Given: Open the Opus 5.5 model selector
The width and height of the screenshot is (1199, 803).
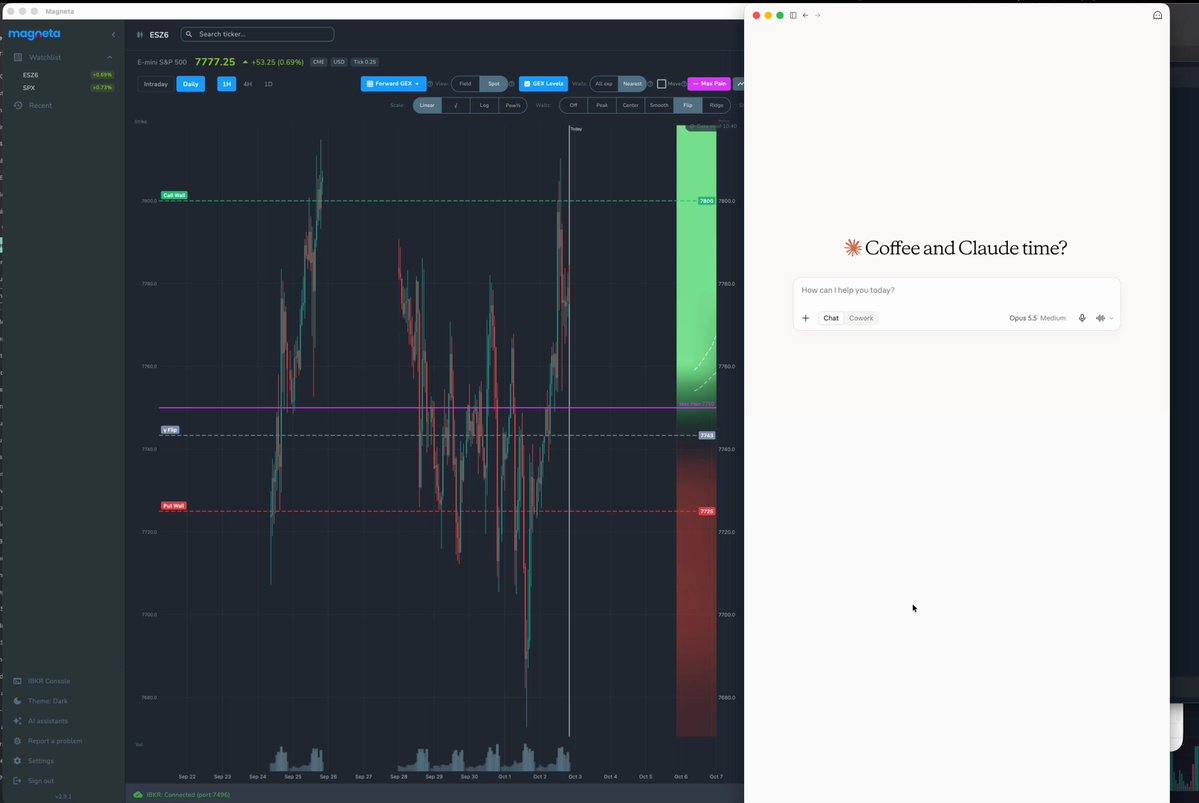Looking at the screenshot, I should (1037, 318).
